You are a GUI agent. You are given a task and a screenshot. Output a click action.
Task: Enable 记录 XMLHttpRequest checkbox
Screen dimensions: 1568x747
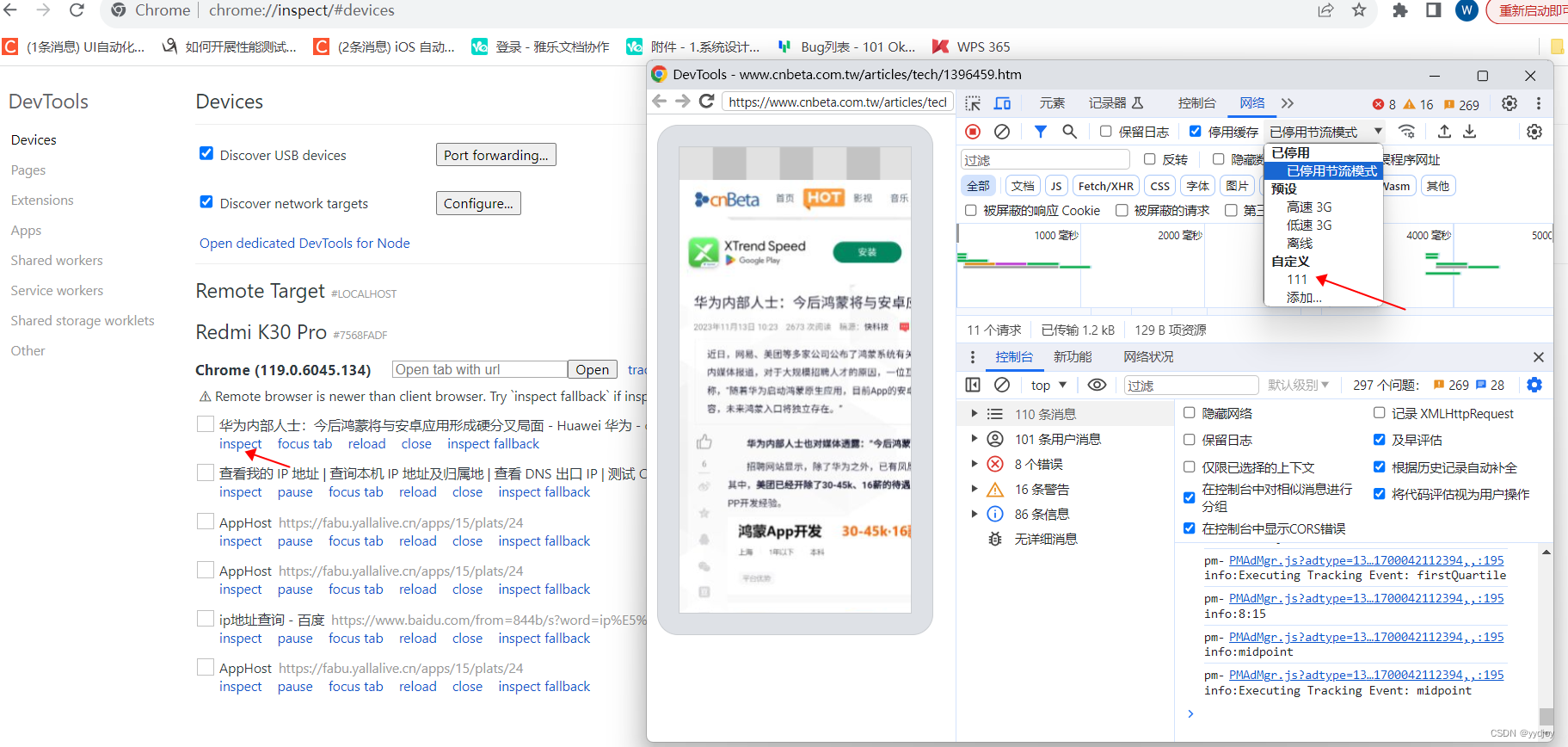(x=1380, y=413)
